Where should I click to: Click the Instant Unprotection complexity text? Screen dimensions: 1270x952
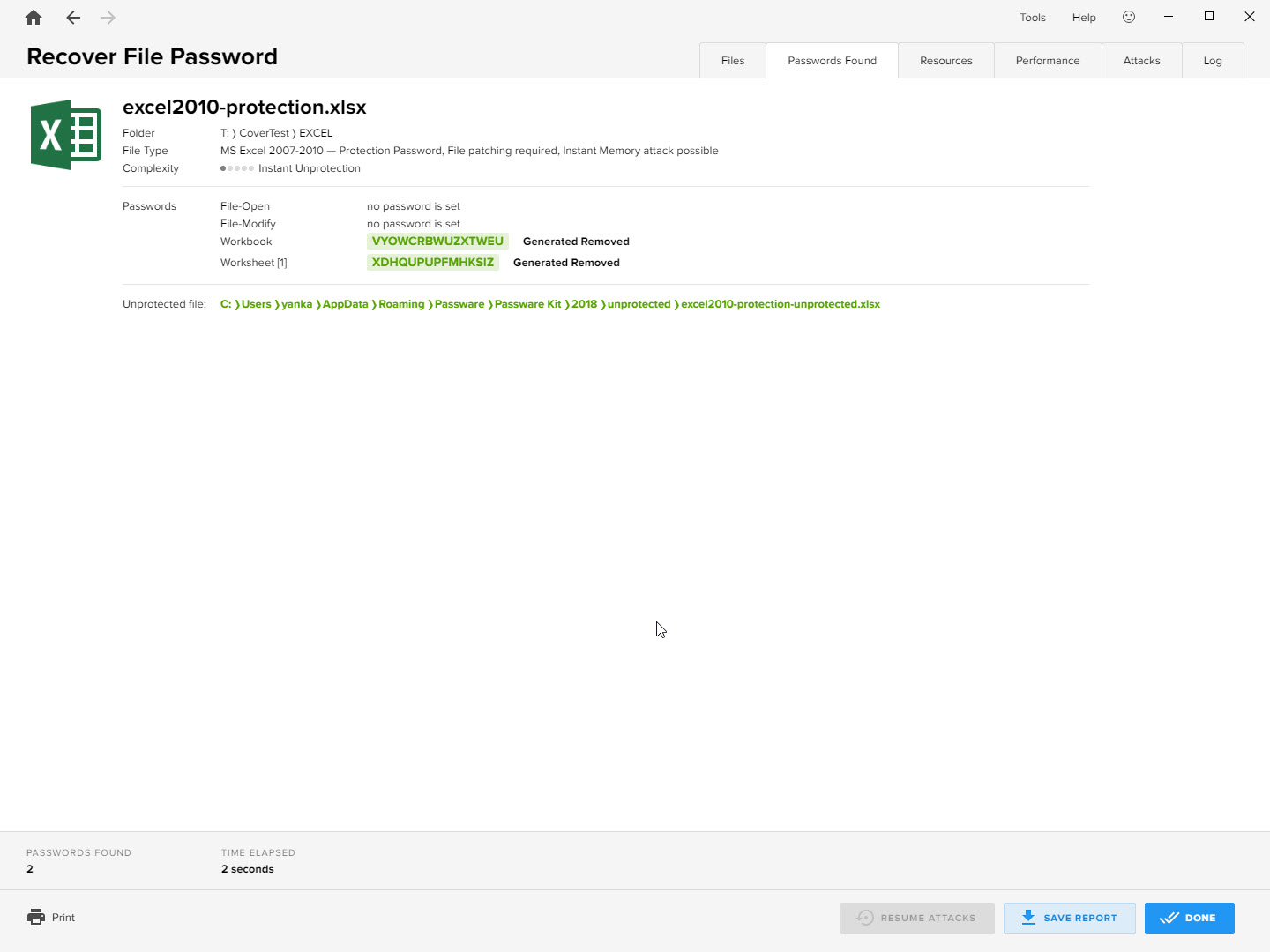point(310,168)
